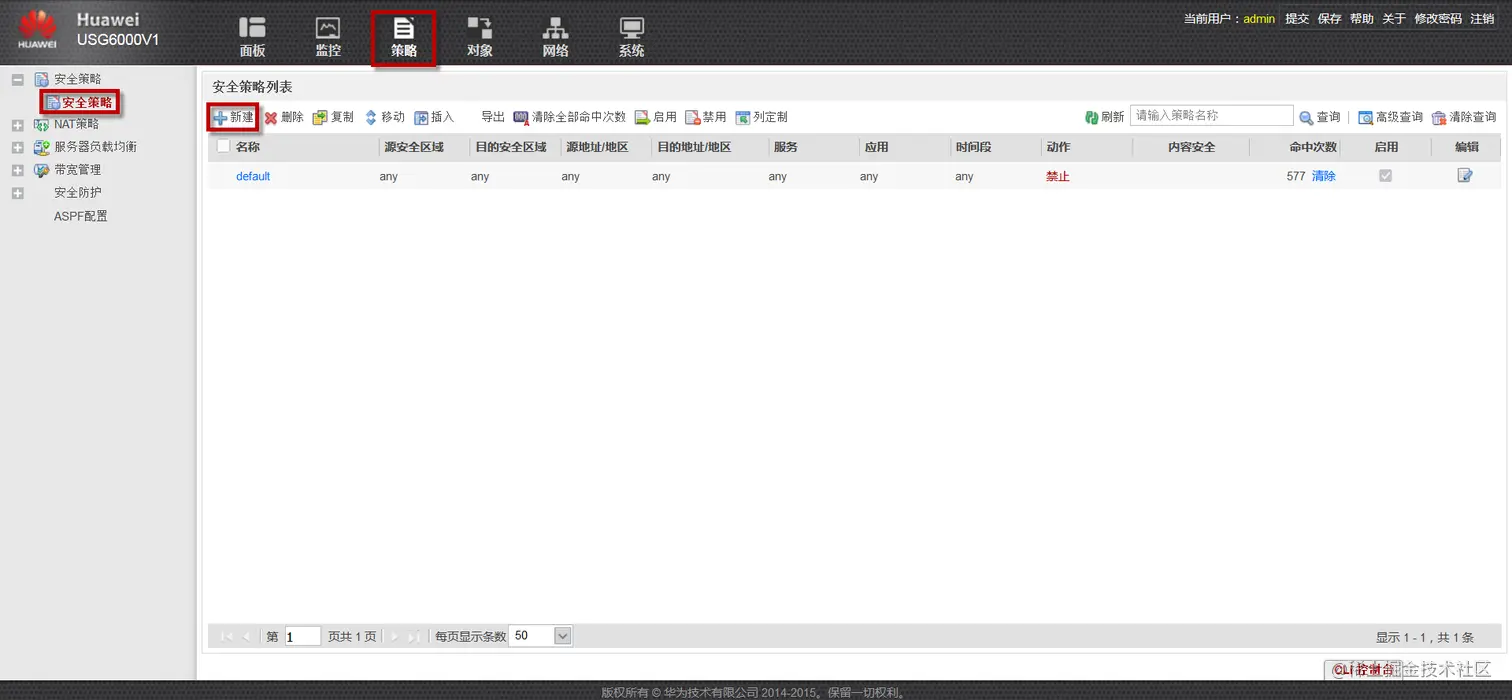Expand the NAT策略 tree node
This screenshot has width=1512, height=700.
17,125
